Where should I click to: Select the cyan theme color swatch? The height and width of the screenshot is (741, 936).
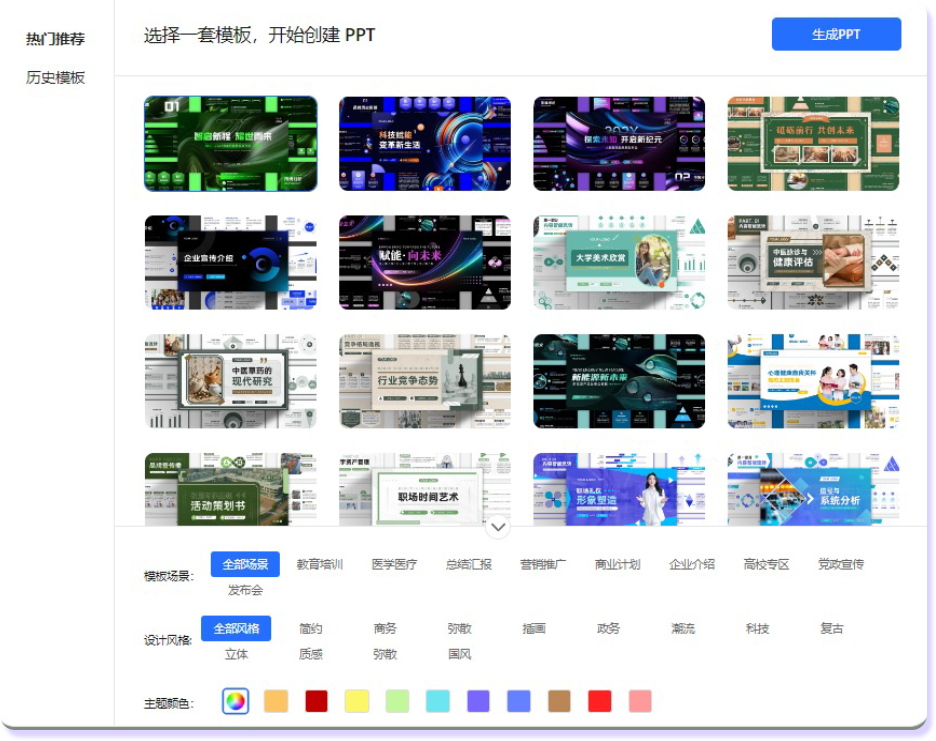(x=437, y=701)
